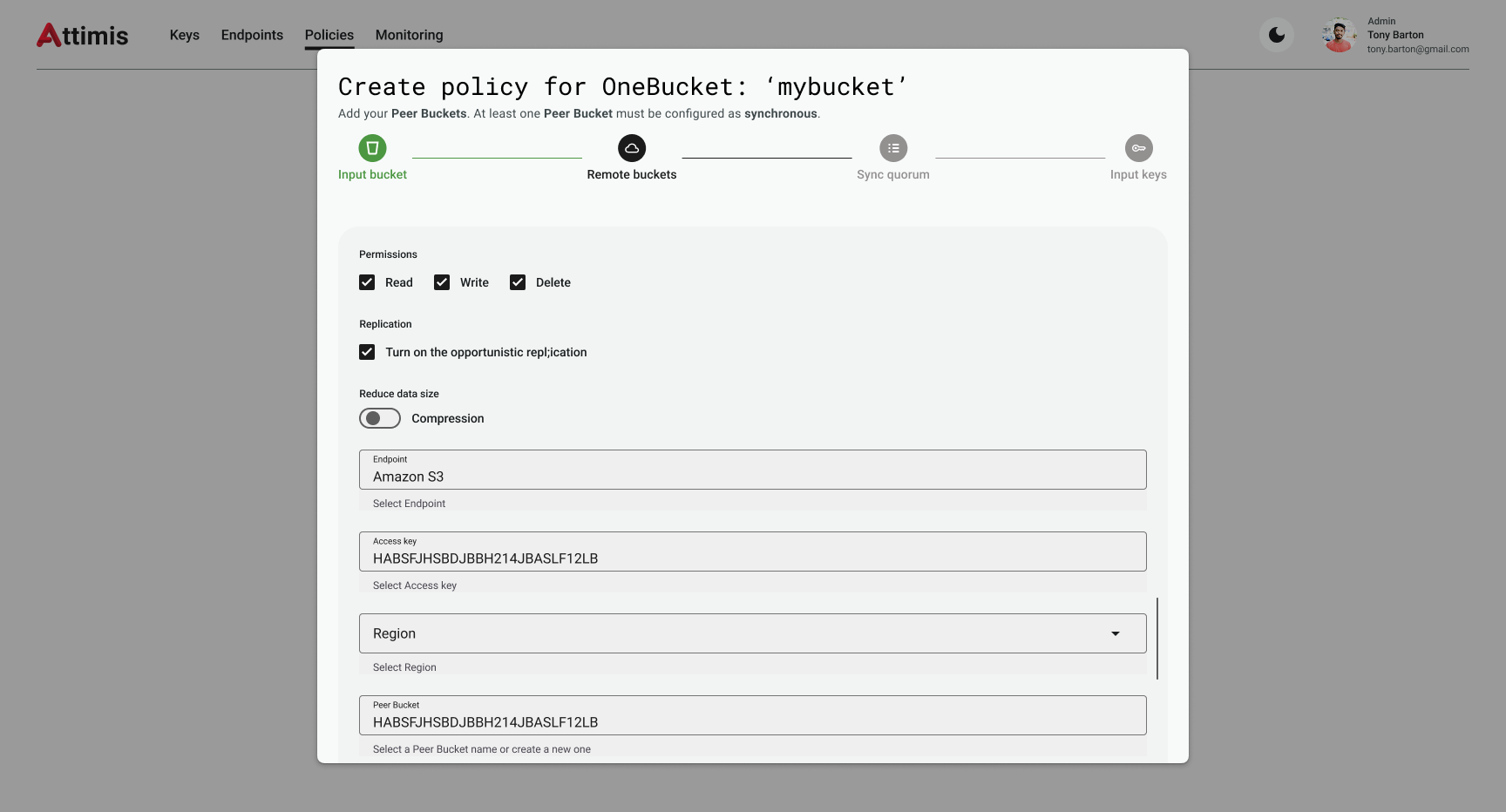
Task: Click the dialog's vertical scrollbar
Action: pos(1157,638)
